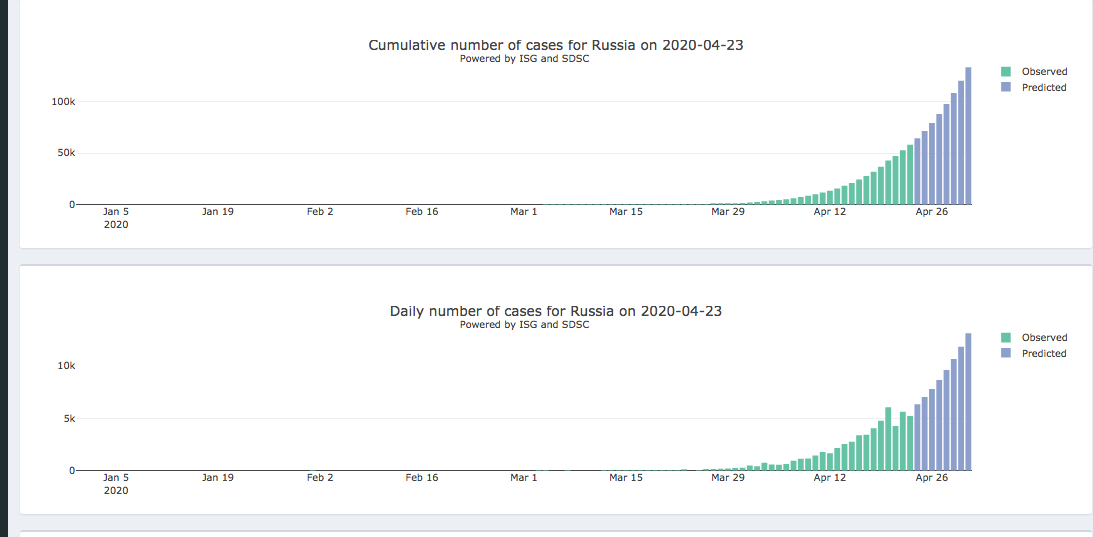
Task: Toggle Observed series in Daily chart legend
Action: [1044, 338]
